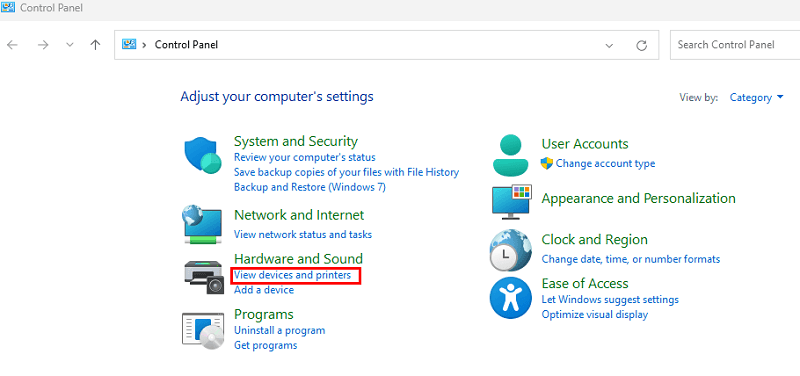The image size is (800, 376).
Task: Refresh the Control Panel view
Action: point(641,45)
